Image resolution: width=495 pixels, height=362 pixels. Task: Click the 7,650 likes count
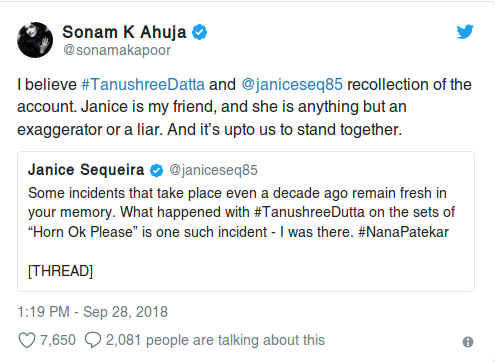pos(58,340)
